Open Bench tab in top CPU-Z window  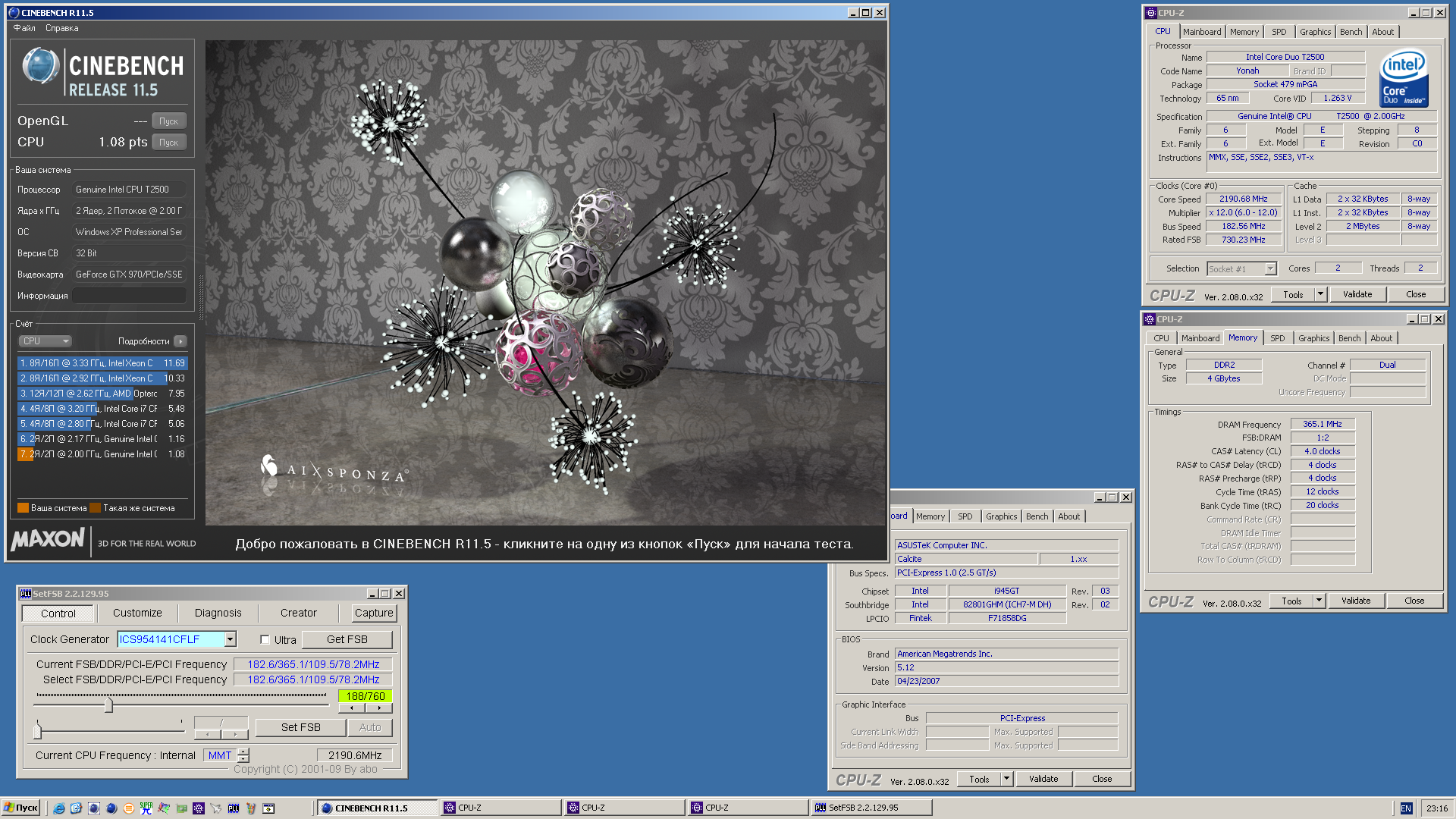[1351, 32]
